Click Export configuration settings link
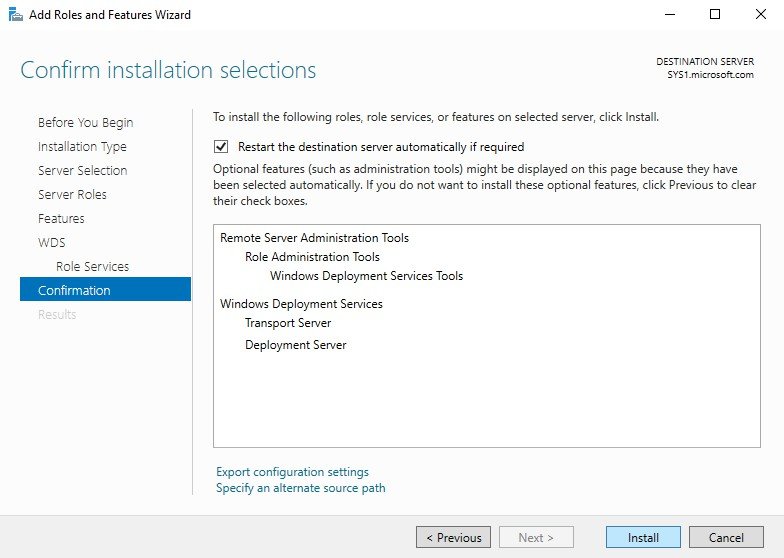Image resolution: width=784 pixels, height=558 pixels. pyautogui.click(x=292, y=472)
